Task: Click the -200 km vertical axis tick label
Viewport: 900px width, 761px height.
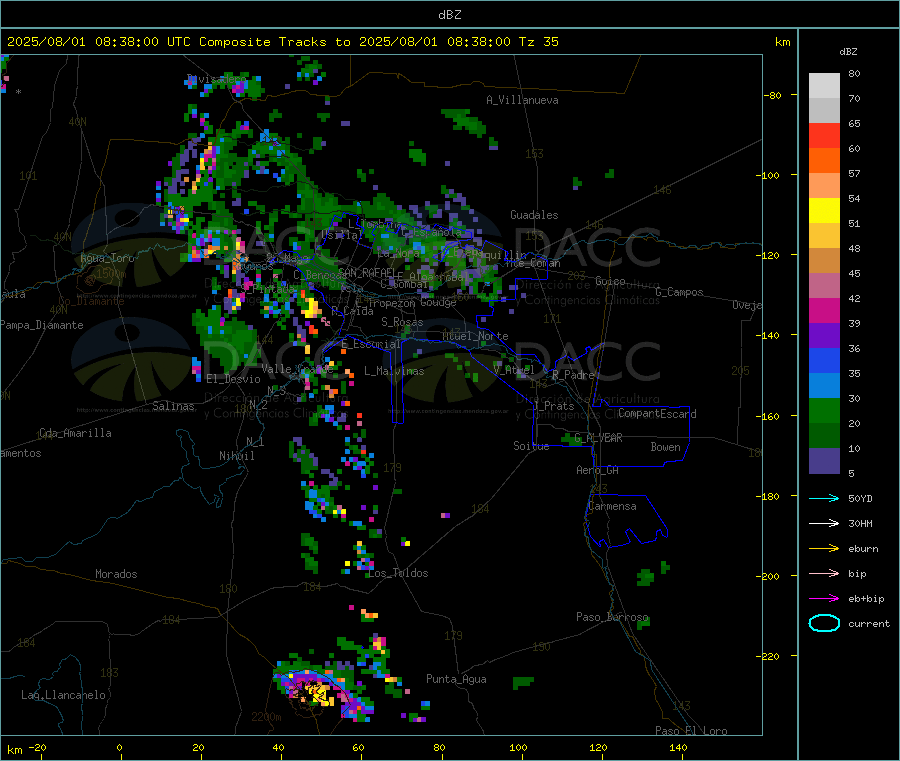Action: pyautogui.click(x=770, y=576)
